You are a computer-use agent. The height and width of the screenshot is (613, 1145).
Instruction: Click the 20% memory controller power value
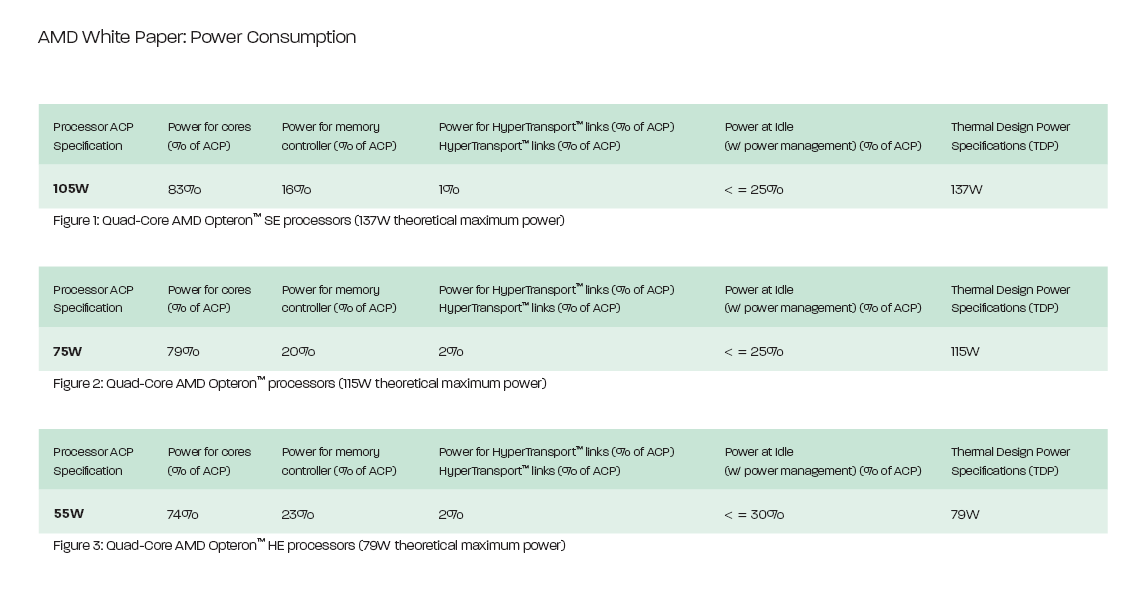click(298, 352)
